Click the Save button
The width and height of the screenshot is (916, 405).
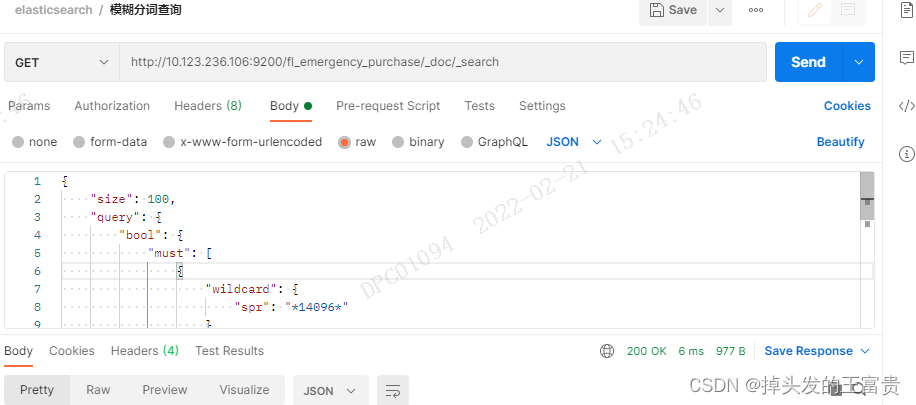click(673, 10)
